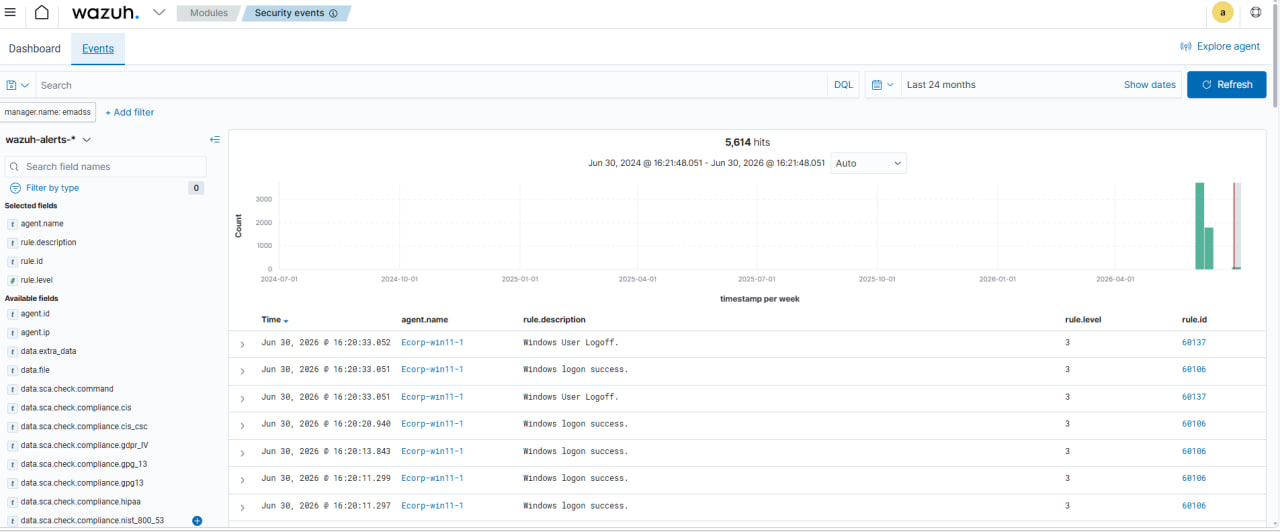Focus the Search query input
The image size is (1280, 532).
431,85
